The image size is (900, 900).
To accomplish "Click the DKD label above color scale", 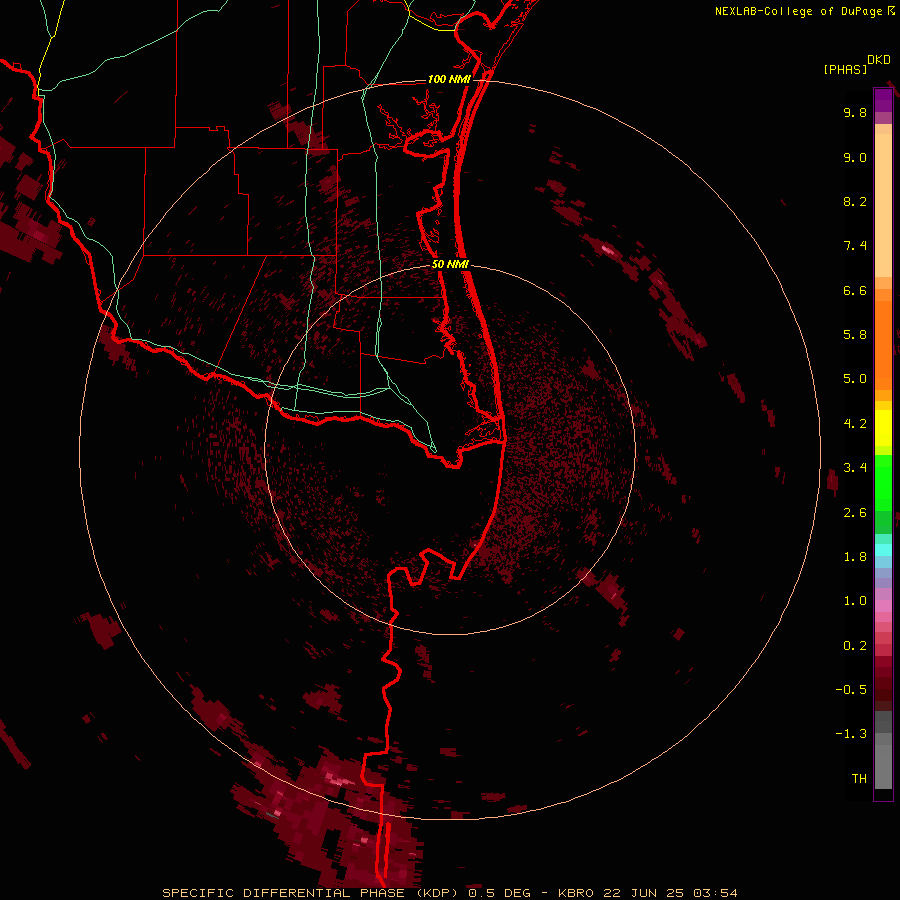I will (x=878, y=60).
